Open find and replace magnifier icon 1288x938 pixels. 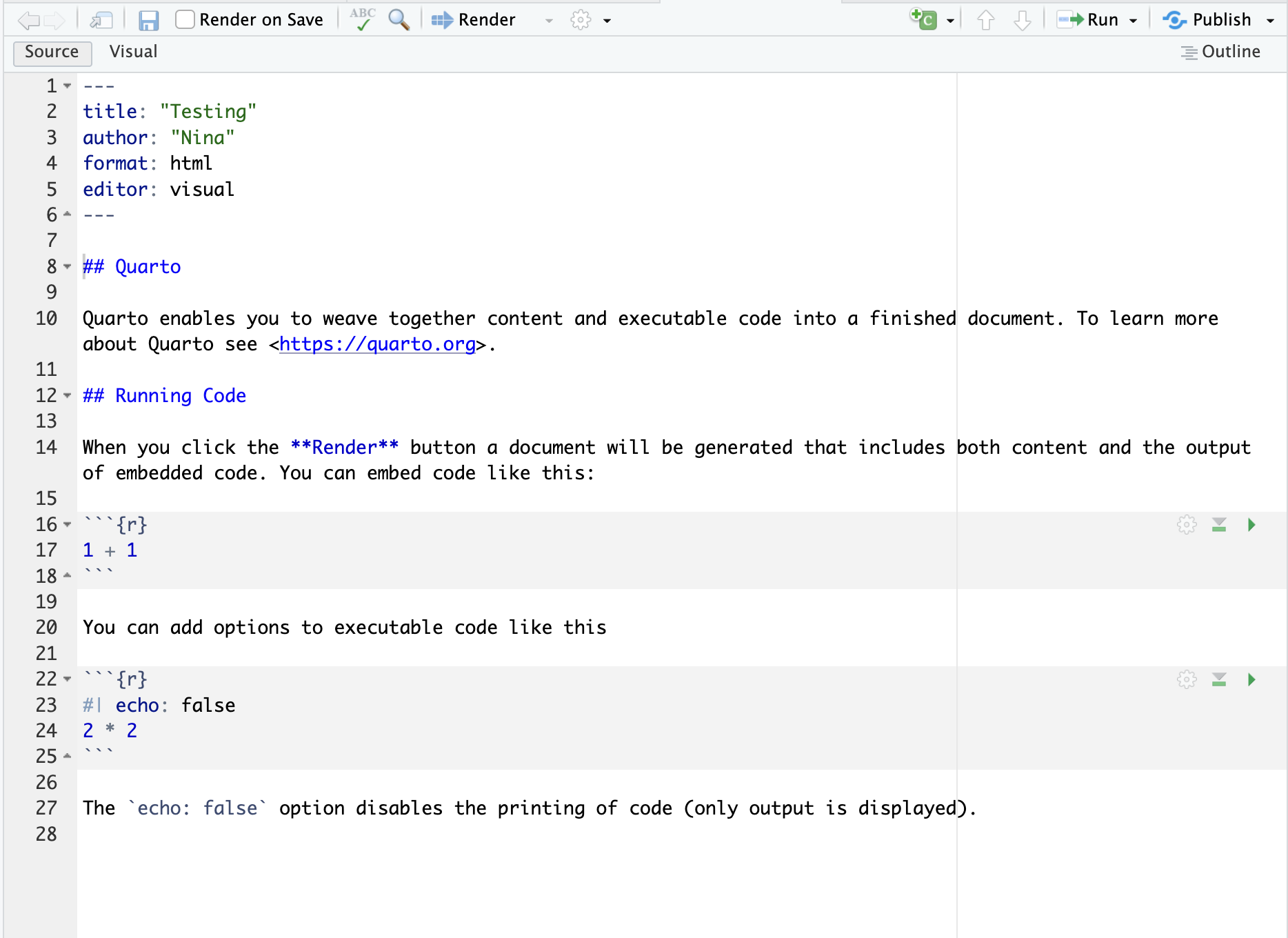click(399, 19)
